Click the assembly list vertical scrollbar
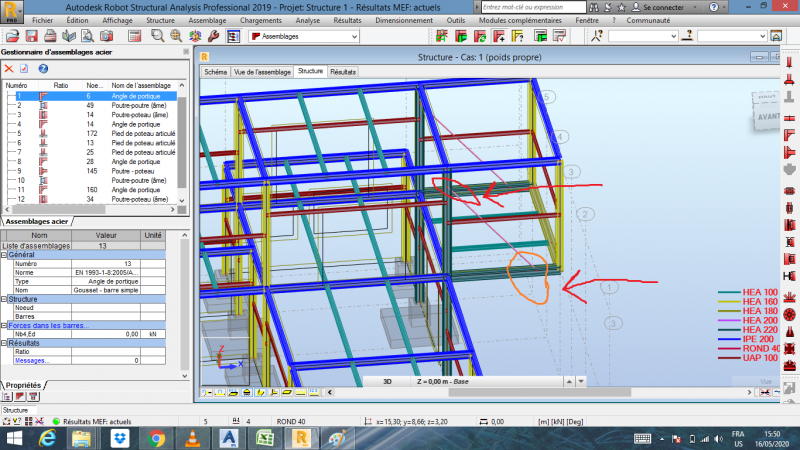This screenshot has width=800, height=450. pyautogui.click(x=182, y=143)
